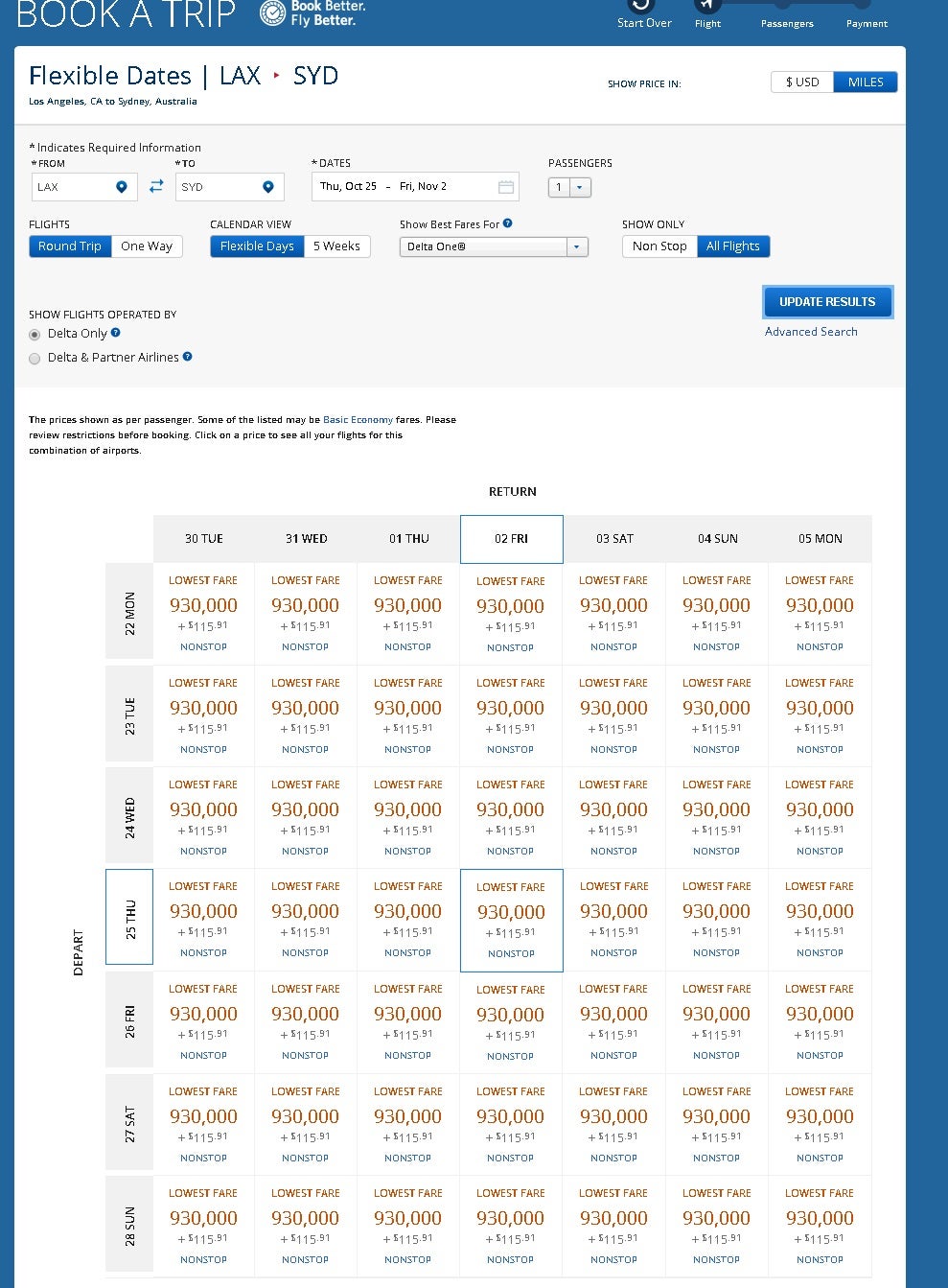Show only Non Stop flights

click(x=659, y=246)
